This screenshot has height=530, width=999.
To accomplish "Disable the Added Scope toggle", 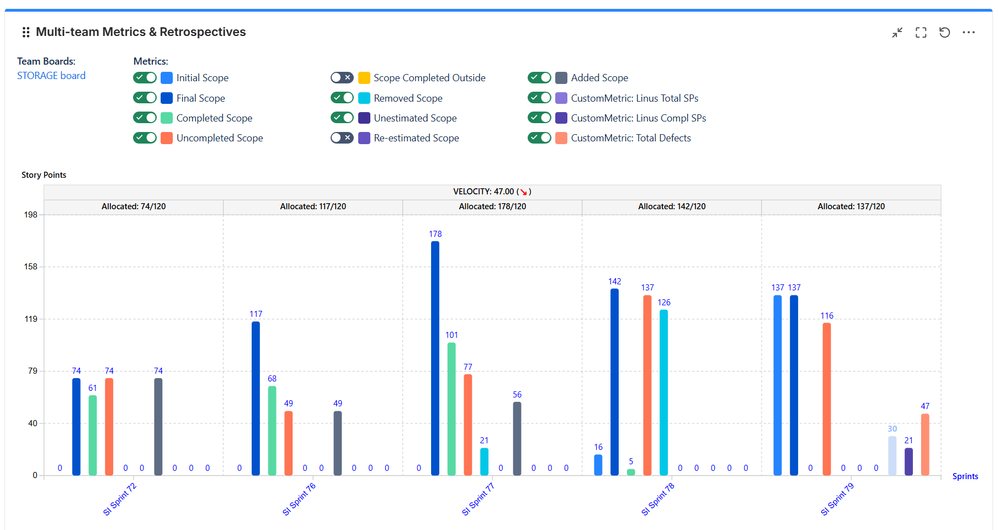I will (x=539, y=78).
